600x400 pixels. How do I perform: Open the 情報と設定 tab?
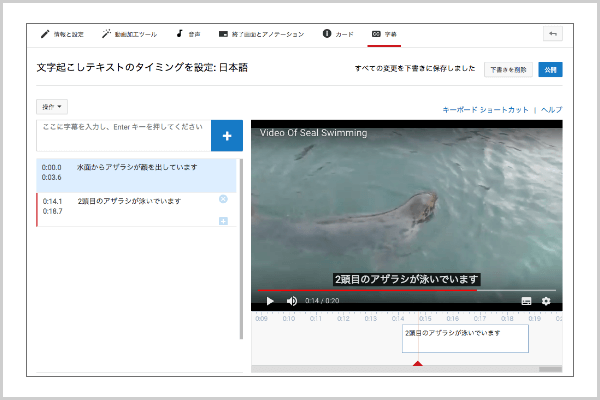pyautogui.click(x=62, y=34)
